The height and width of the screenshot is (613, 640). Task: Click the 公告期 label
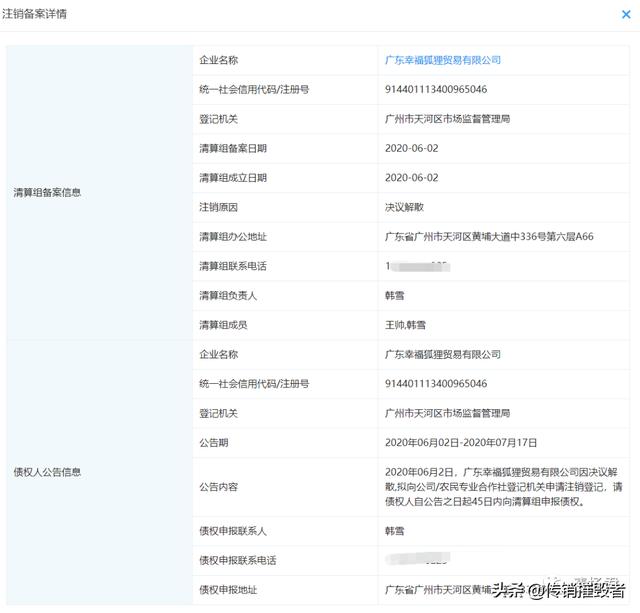click(x=213, y=442)
